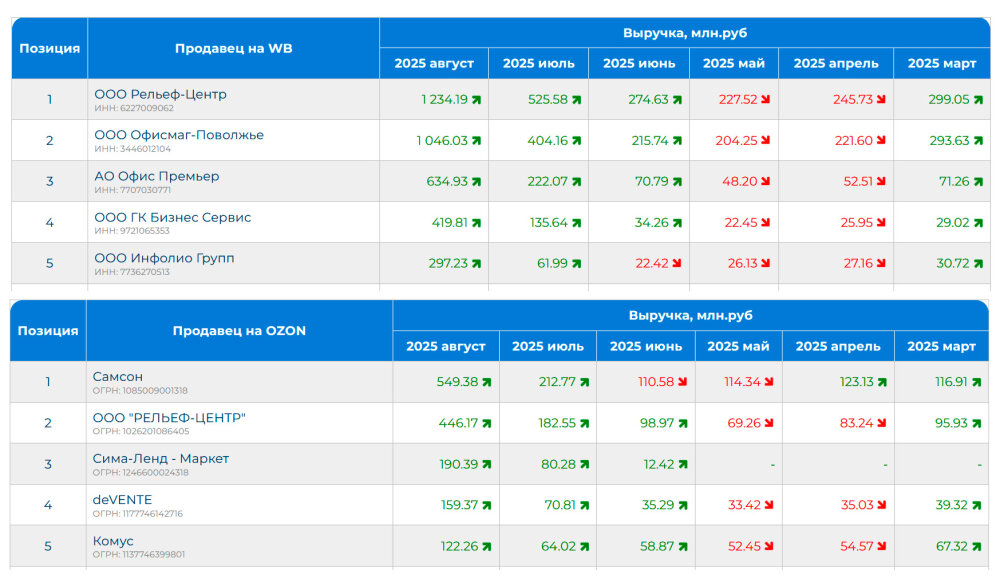
Task: Open Сима-Ленд - Маркет seller link
Action: pos(161,459)
